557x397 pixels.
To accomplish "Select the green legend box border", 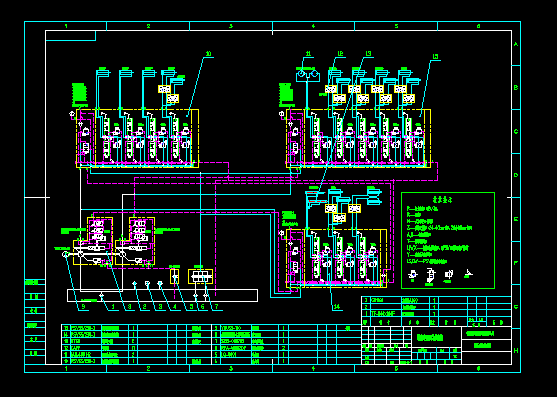I will pyautogui.click(x=448, y=240).
